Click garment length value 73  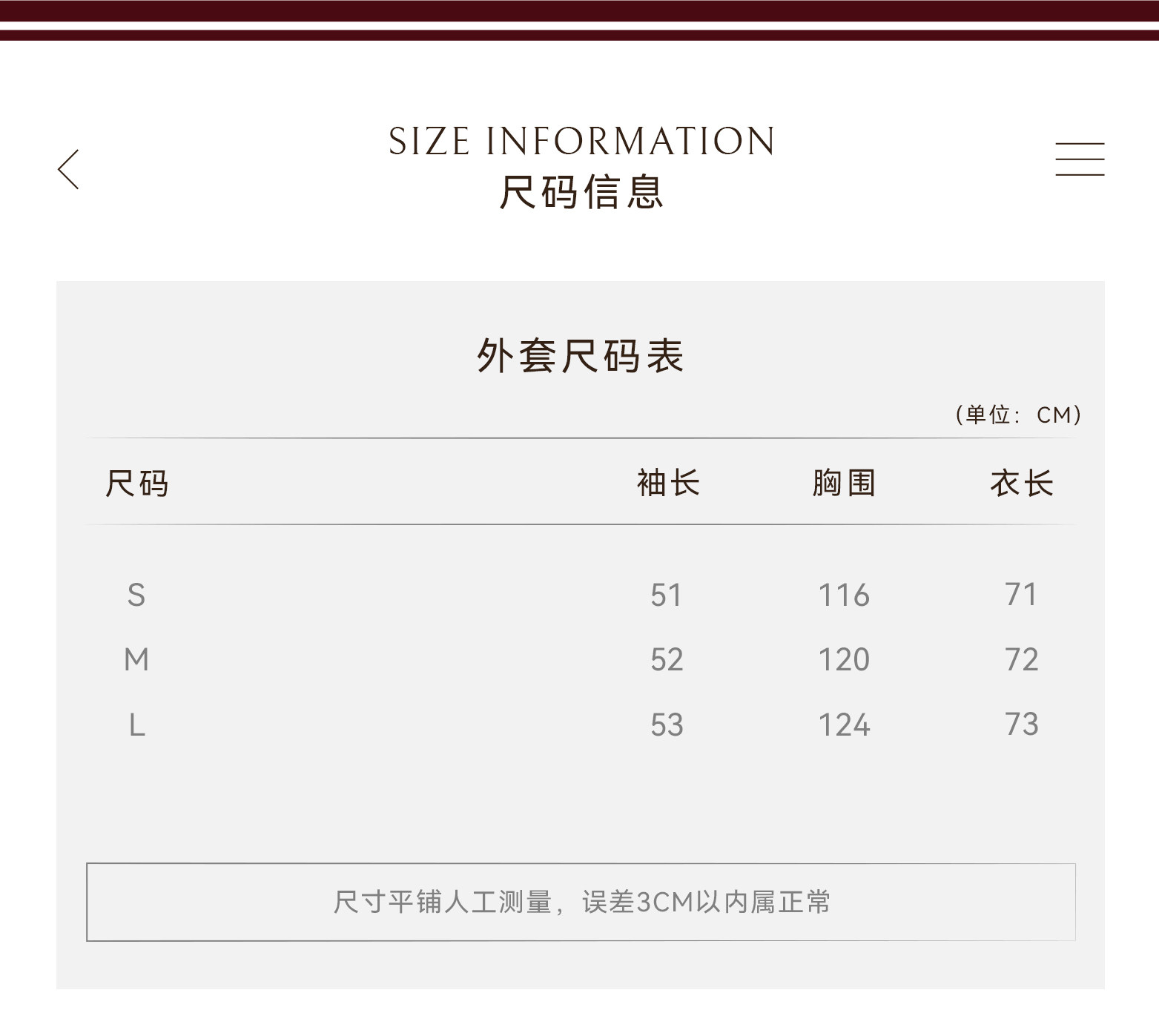(x=1022, y=724)
